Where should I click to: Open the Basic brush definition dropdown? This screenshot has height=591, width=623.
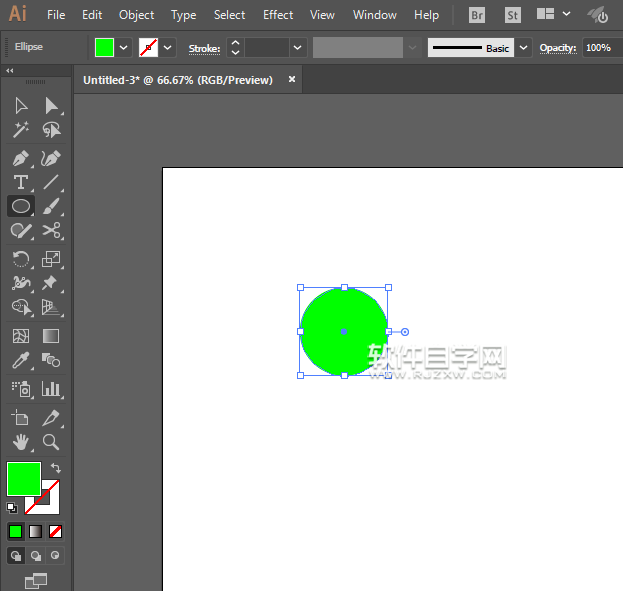click(524, 47)
